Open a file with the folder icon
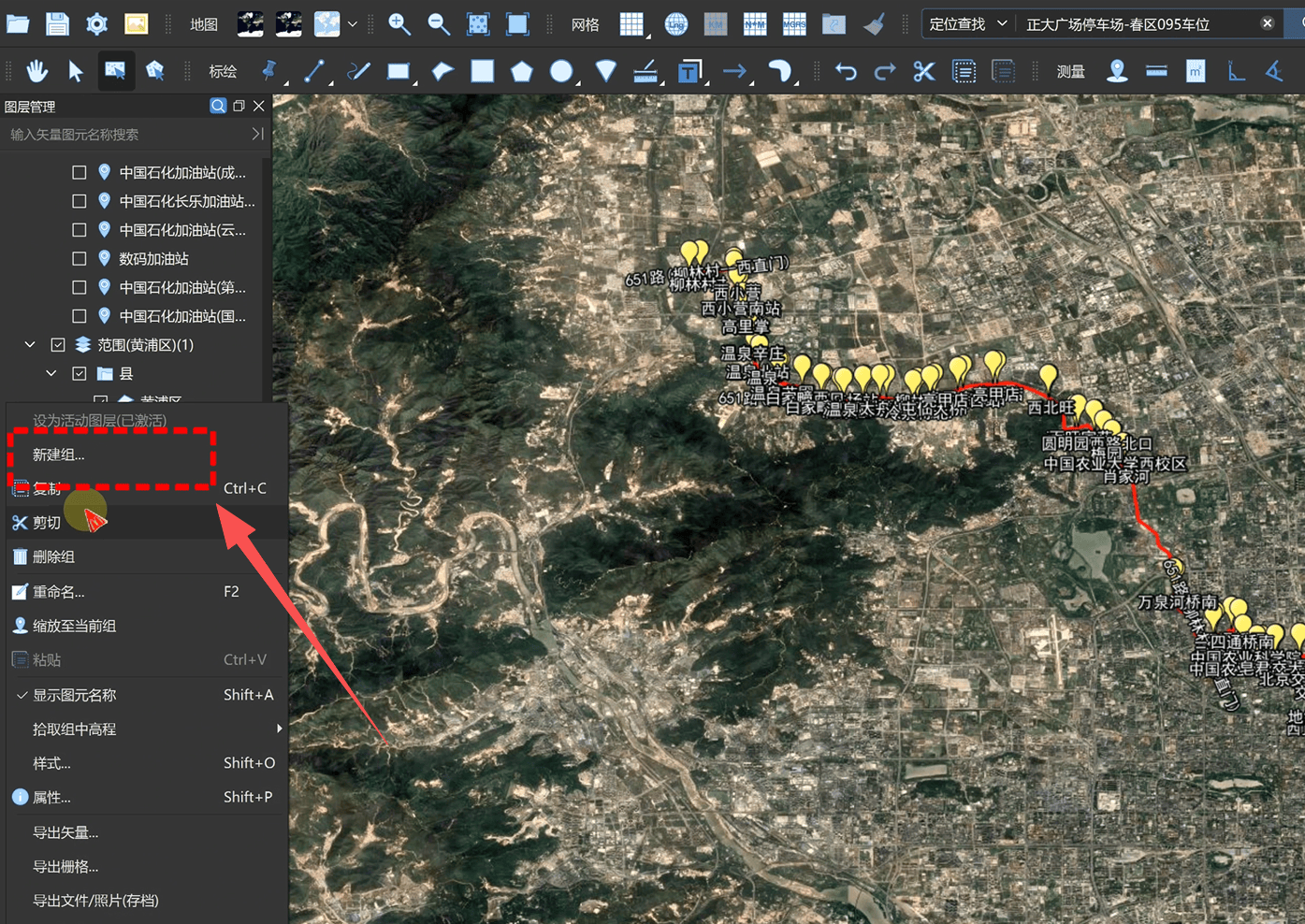1305x924 pixels. coord(18,23)
